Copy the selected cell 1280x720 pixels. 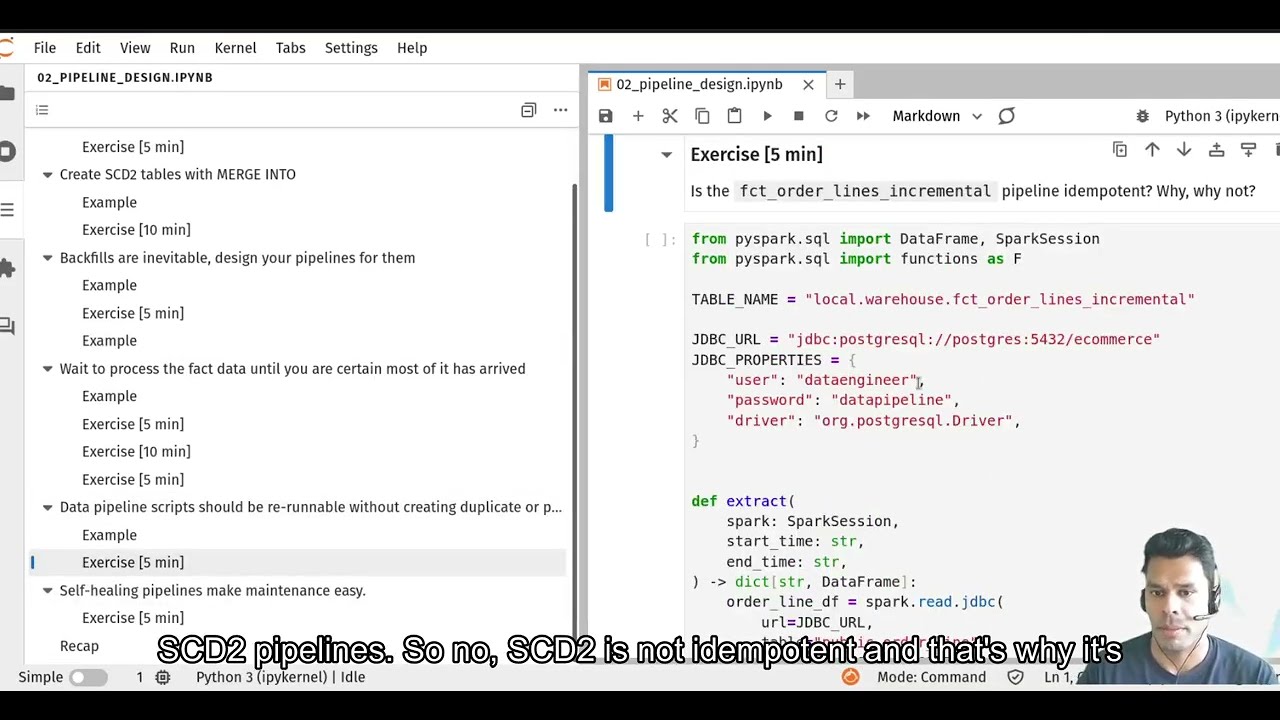coord(702,116)
